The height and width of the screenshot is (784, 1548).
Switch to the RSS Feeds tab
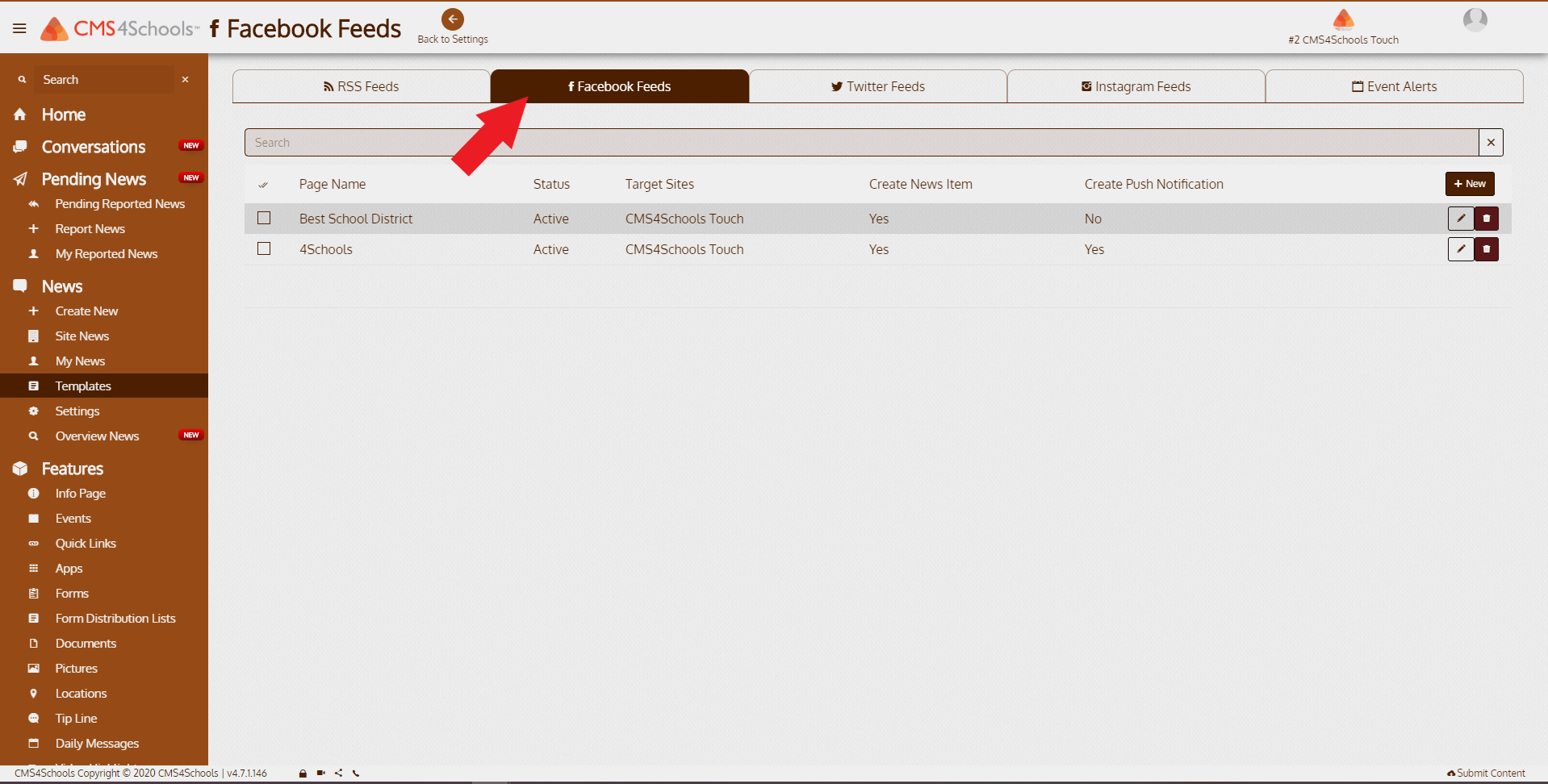[362, 86]
